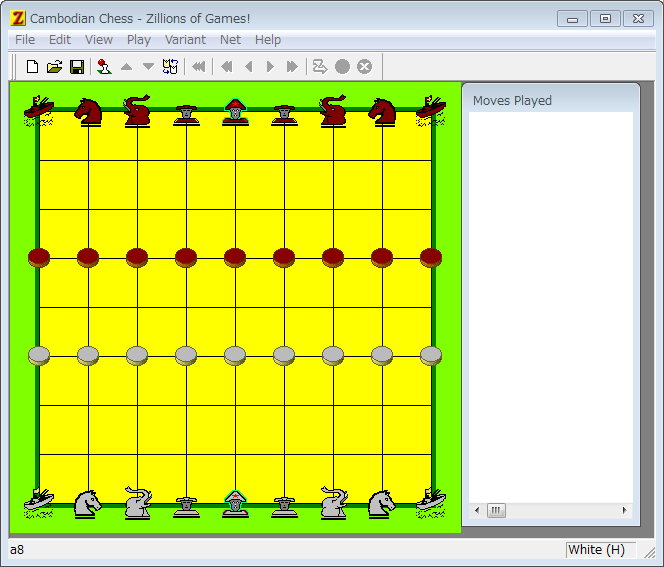664x567 pixels.
Task: Click the a8 position status text
Action: (x=17, y=550)
